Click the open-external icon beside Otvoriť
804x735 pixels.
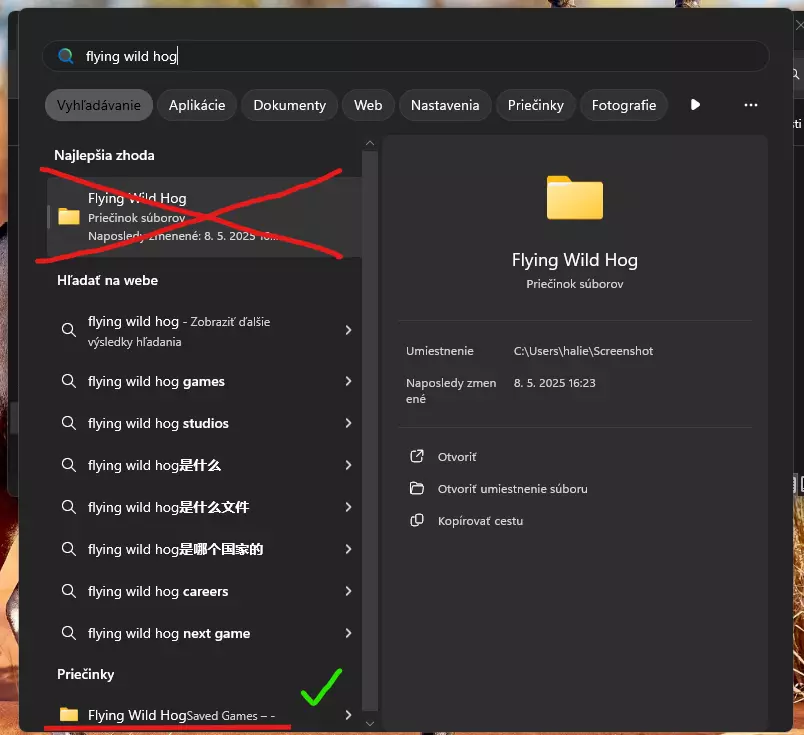[417, 456]
